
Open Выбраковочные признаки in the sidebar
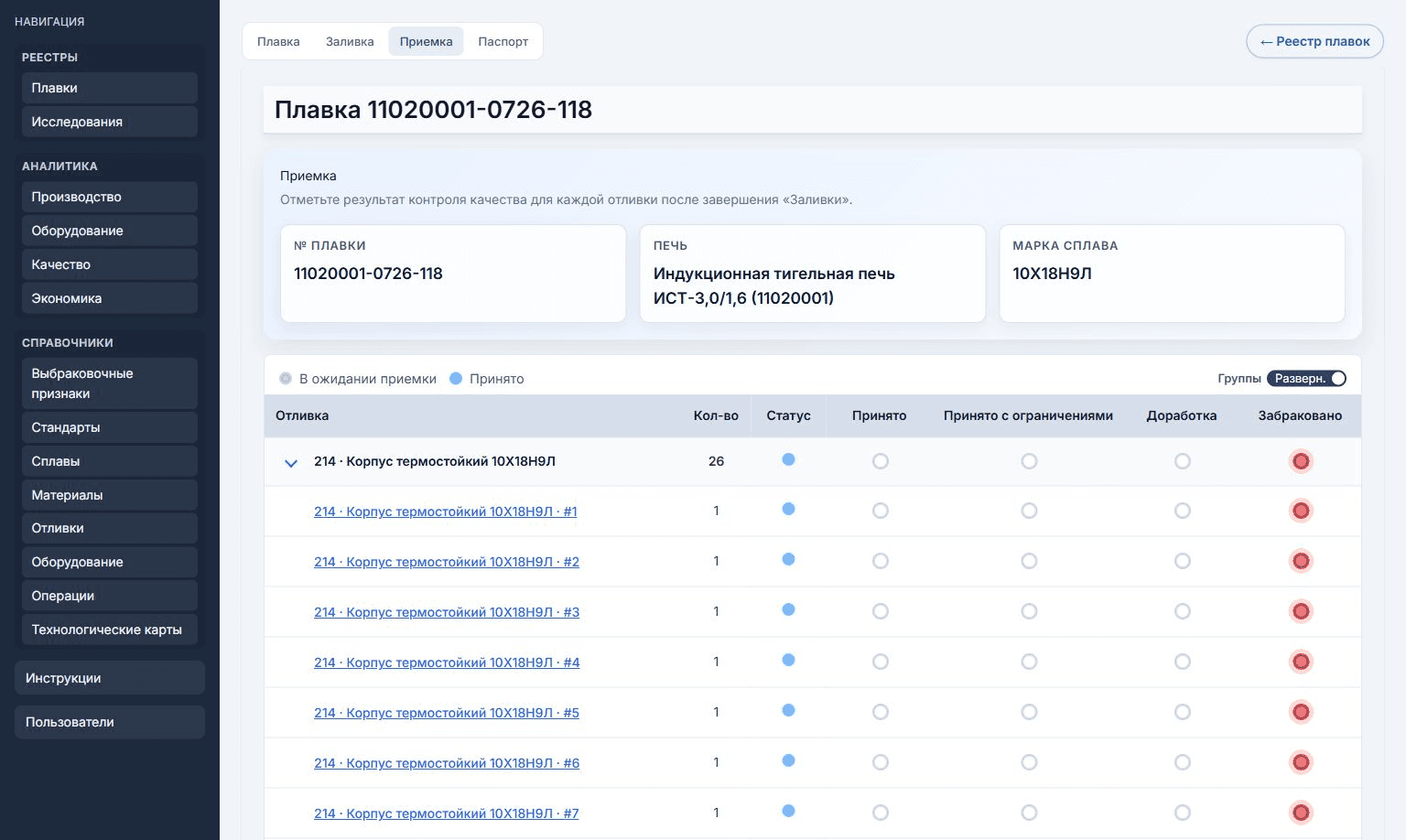[110, 383]
